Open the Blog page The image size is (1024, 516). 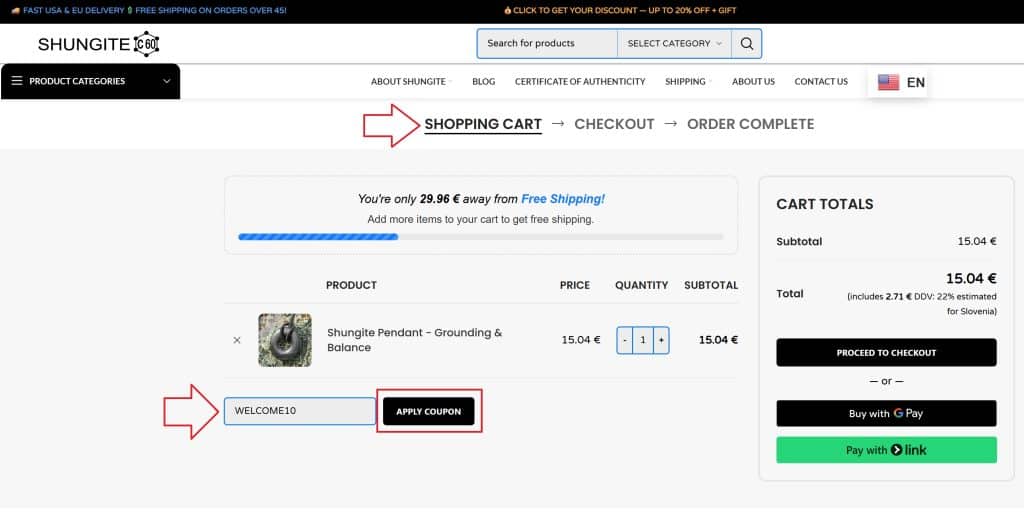coord(483,82)
